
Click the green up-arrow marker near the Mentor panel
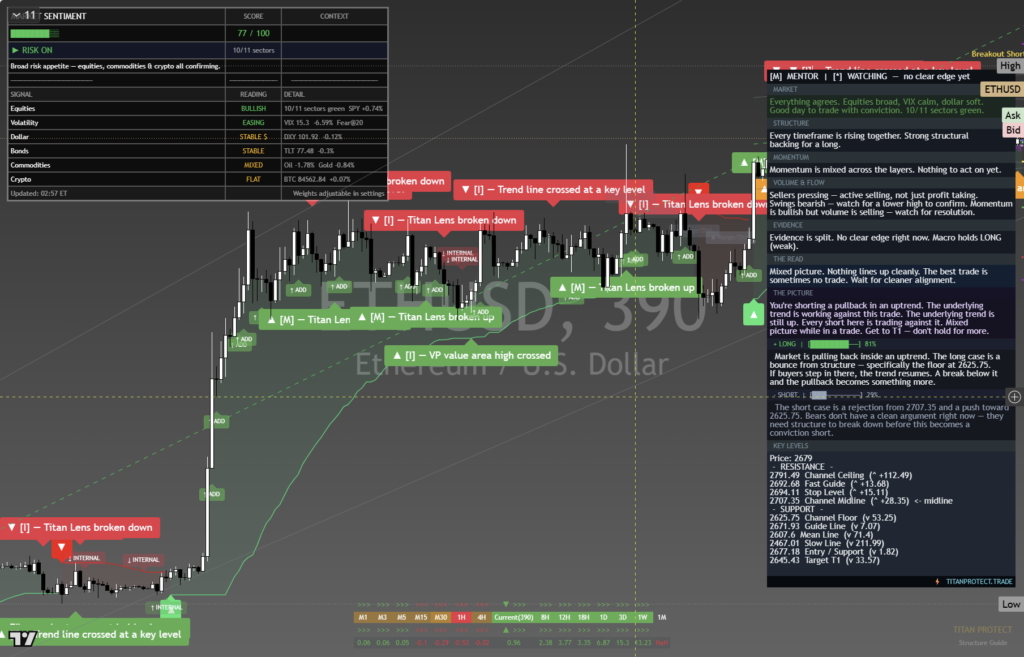(x=753, y=314)
